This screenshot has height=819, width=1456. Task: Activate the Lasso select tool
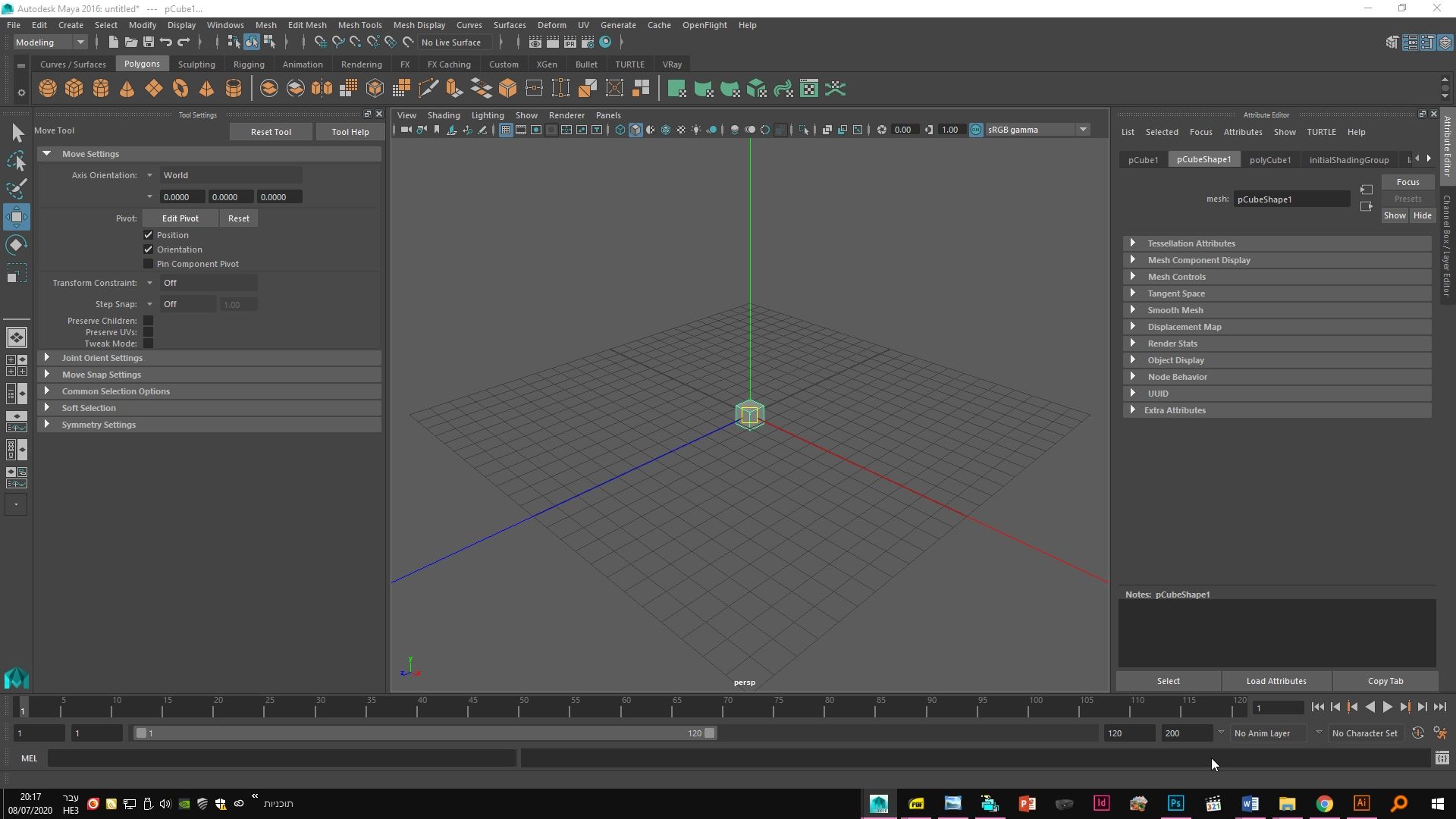(x=17, y=161)
